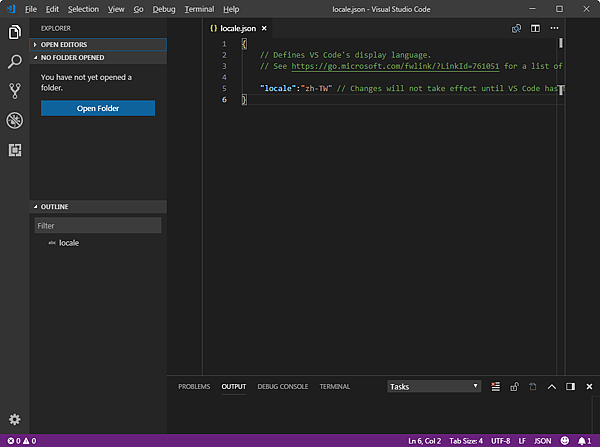Open notifications bell in status bar

pyautogui.click(x=583, y=440)
